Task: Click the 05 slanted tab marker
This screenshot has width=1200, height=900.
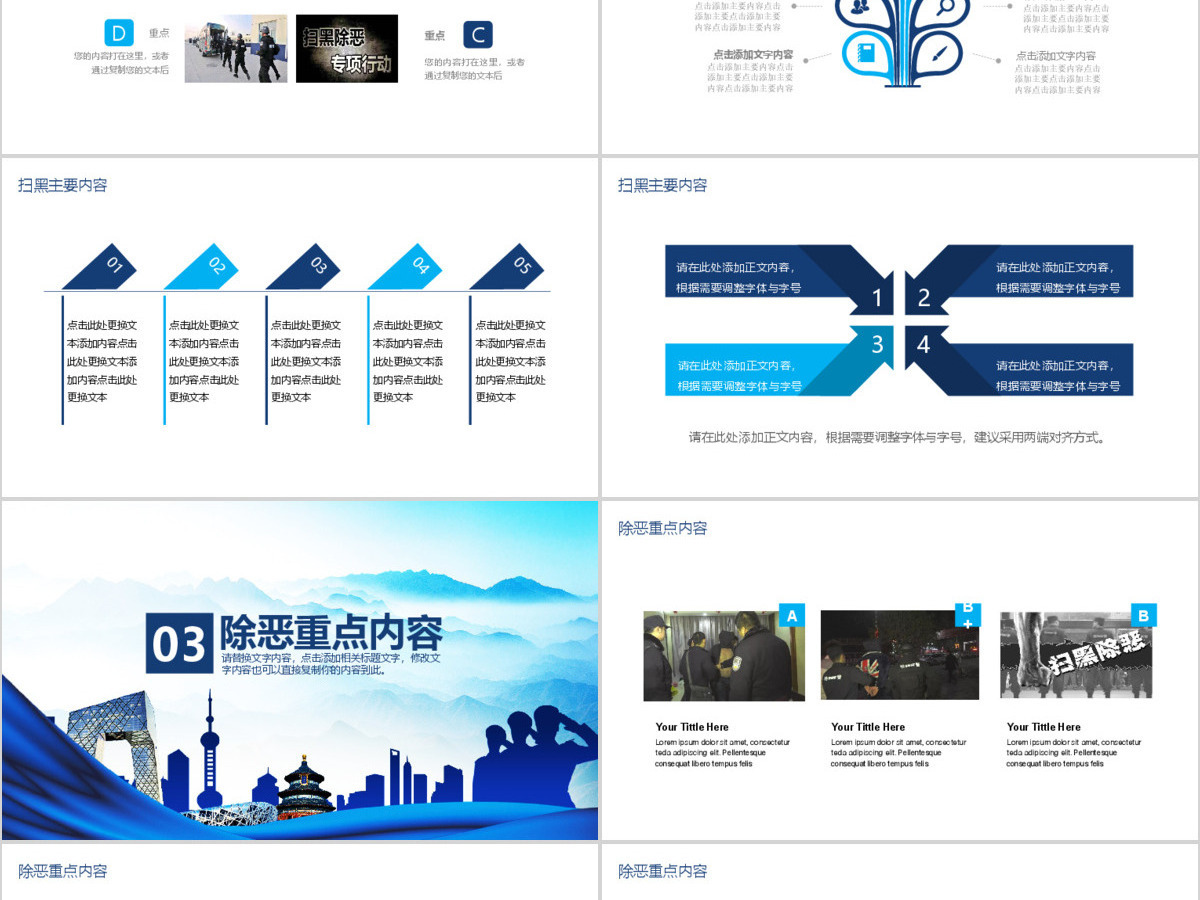Action: pyautogui.click(x=507, y=267)
